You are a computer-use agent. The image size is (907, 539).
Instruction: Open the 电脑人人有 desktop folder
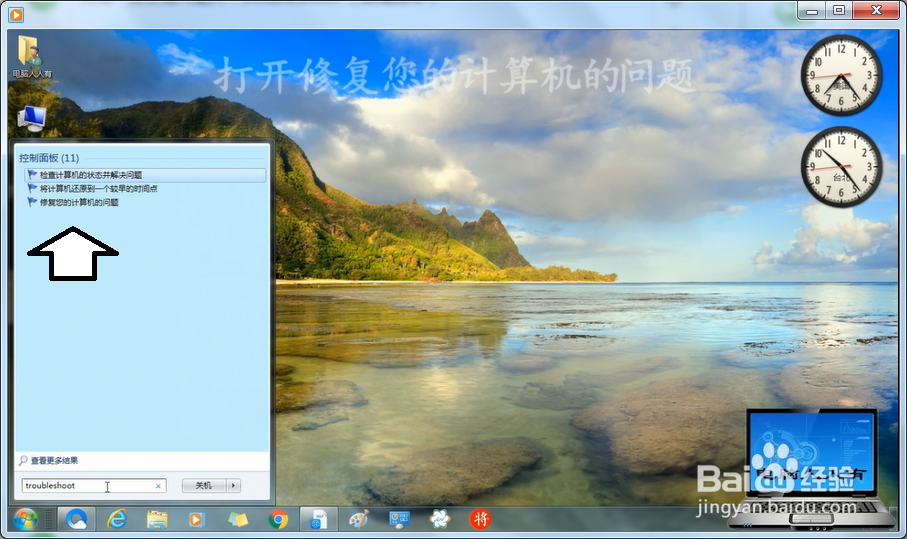click(32, 57)
